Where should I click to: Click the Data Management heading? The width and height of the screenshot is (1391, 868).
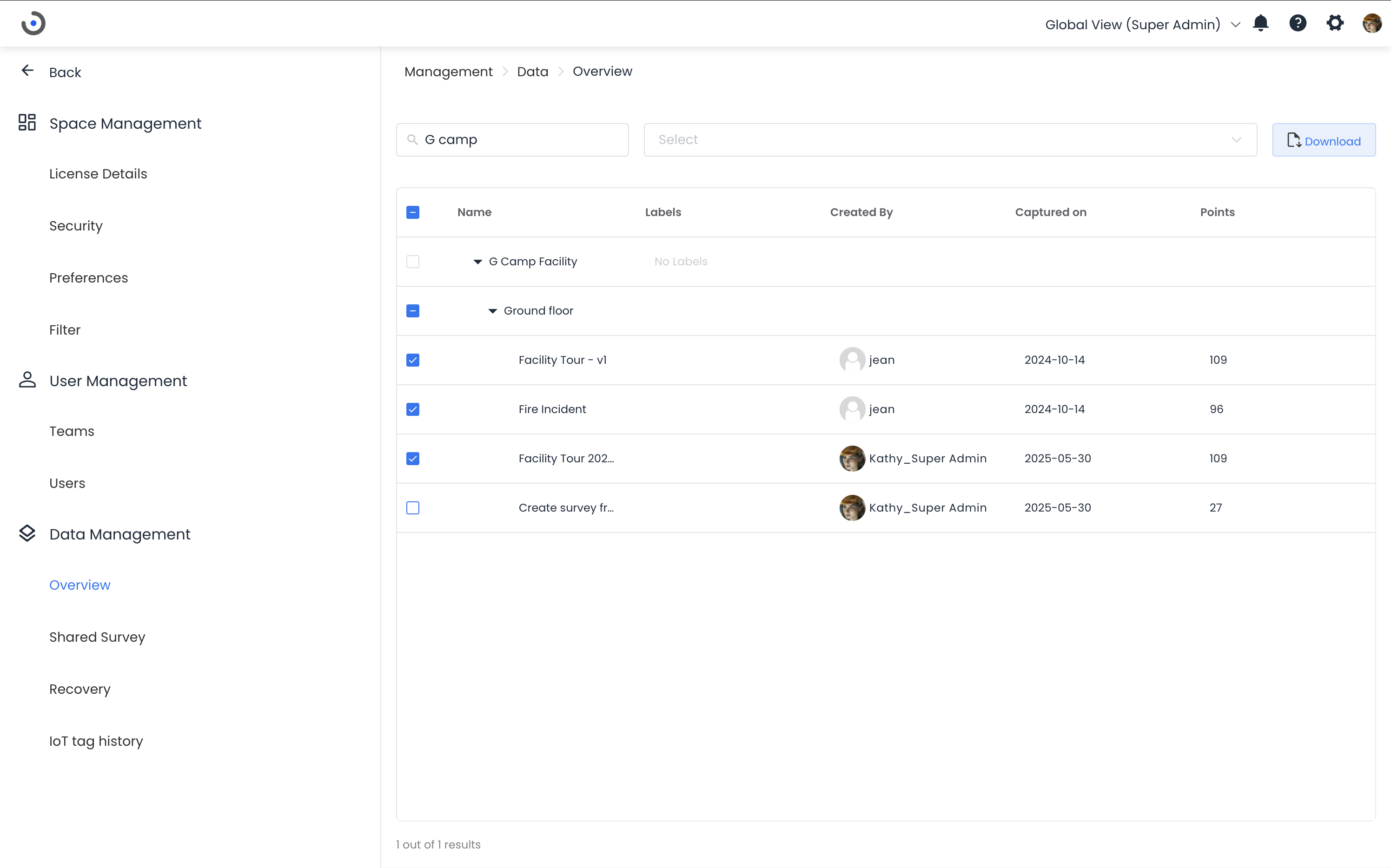pyautogui.click(x=119, y=534)
